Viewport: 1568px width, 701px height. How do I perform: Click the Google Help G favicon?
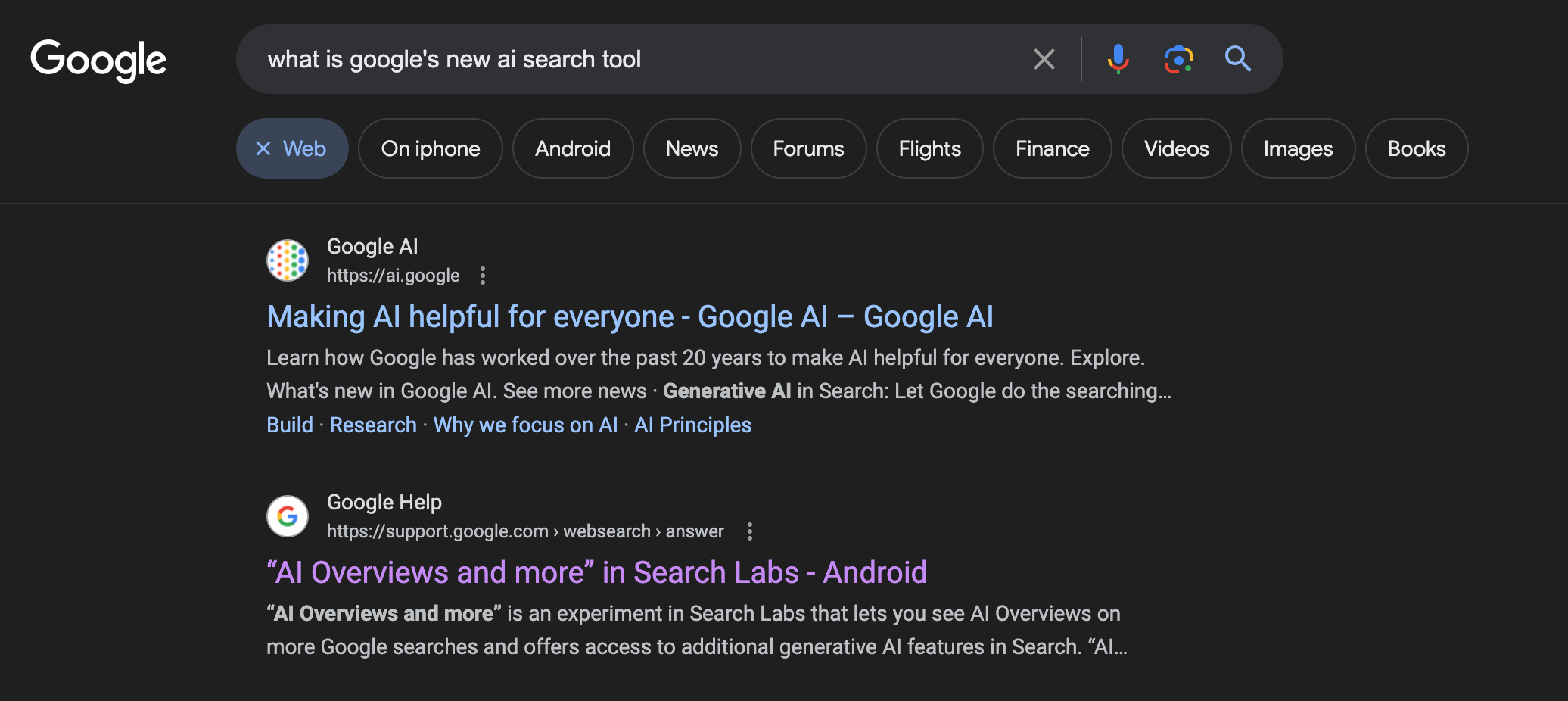[288, 516]
